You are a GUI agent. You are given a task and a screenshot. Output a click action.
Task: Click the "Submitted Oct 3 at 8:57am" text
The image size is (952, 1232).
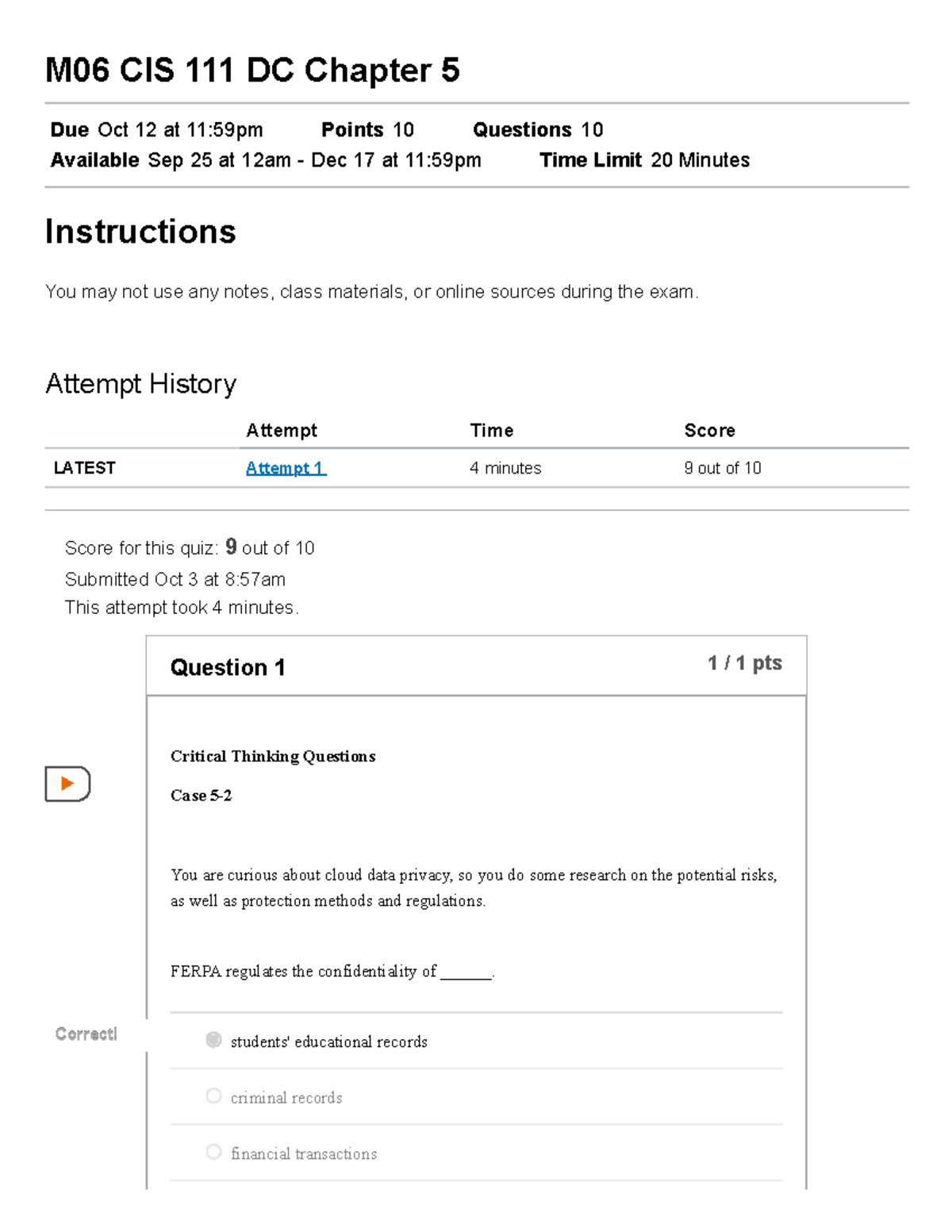pos(175,579)
